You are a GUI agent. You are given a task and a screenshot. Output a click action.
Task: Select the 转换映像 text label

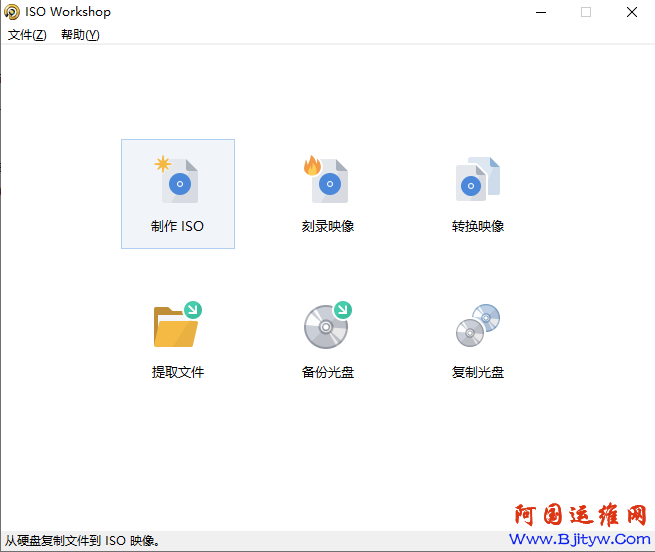pos(478,226)
